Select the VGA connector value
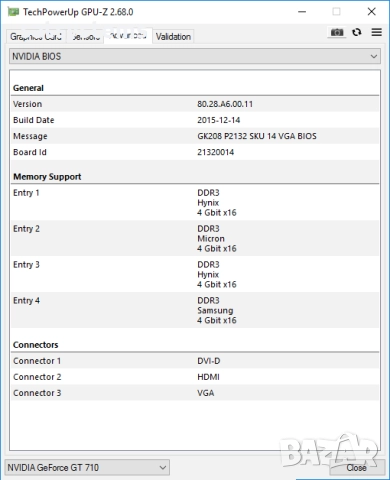 (206, 393)
